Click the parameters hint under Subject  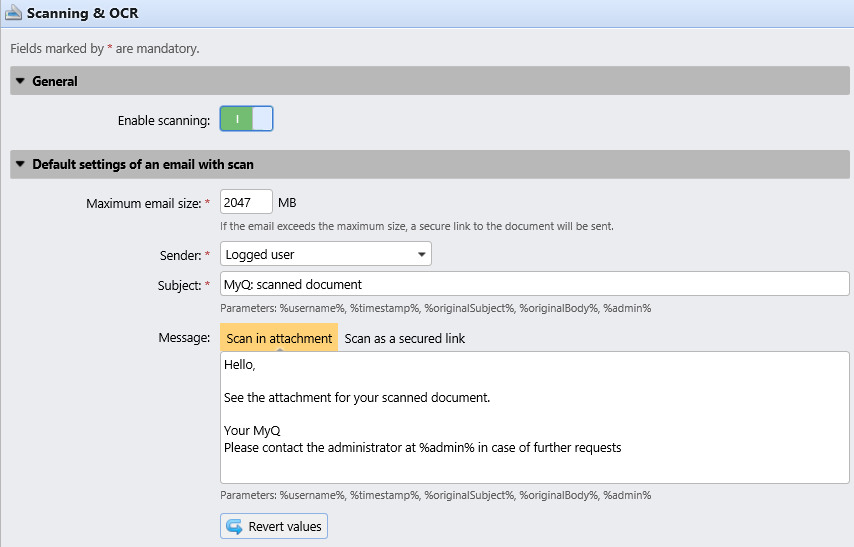tap(435, 308)
